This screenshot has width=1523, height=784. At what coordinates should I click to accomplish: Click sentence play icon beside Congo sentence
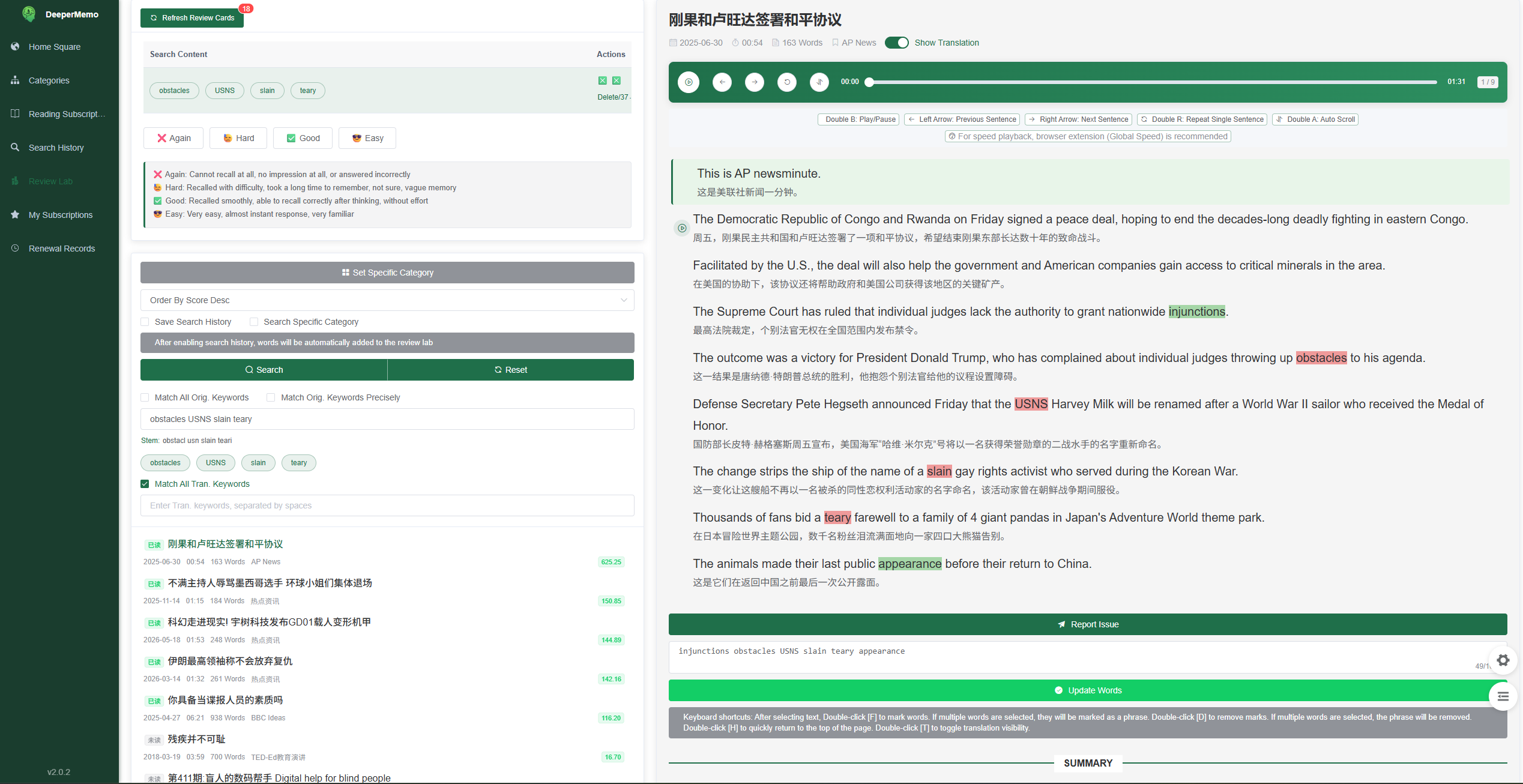682,228
